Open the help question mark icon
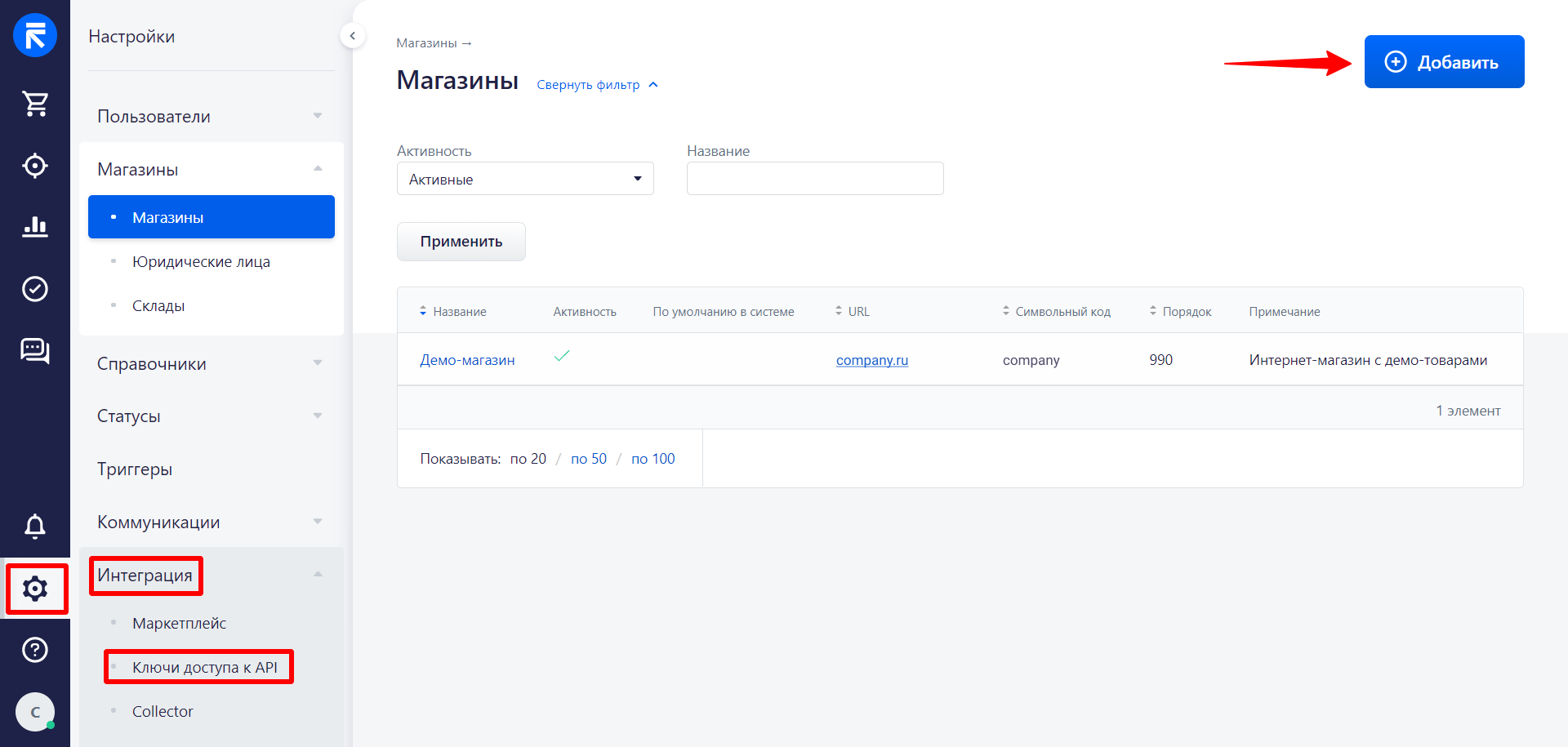The image size is (1568, 747). tap(35, 650)
